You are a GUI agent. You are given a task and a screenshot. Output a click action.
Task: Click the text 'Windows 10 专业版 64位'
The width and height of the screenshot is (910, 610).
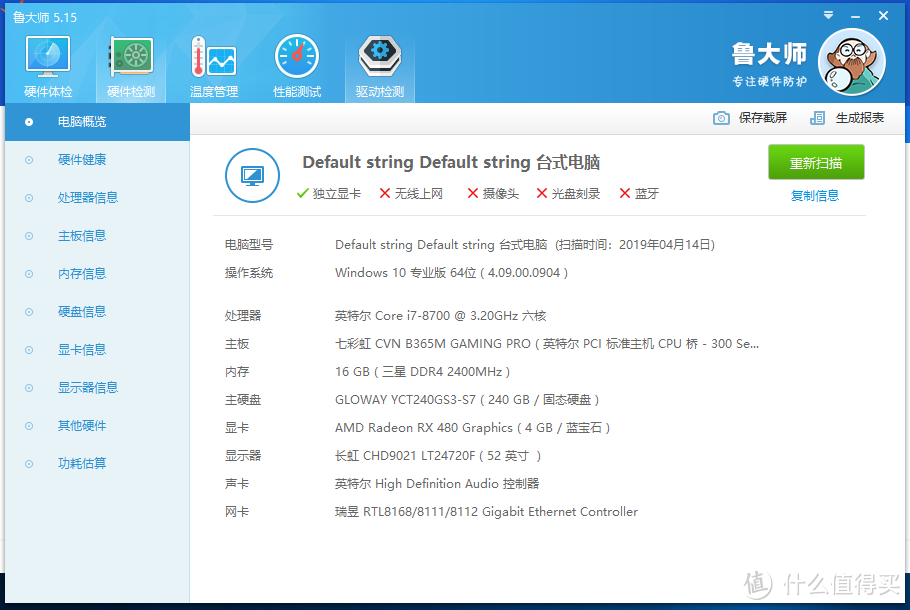click(x=405, y=273)
